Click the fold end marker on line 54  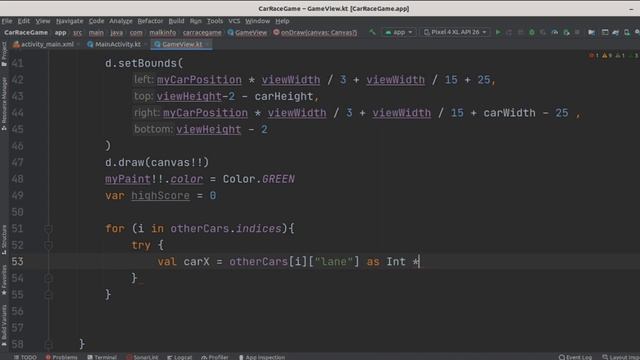click(48, 278)
